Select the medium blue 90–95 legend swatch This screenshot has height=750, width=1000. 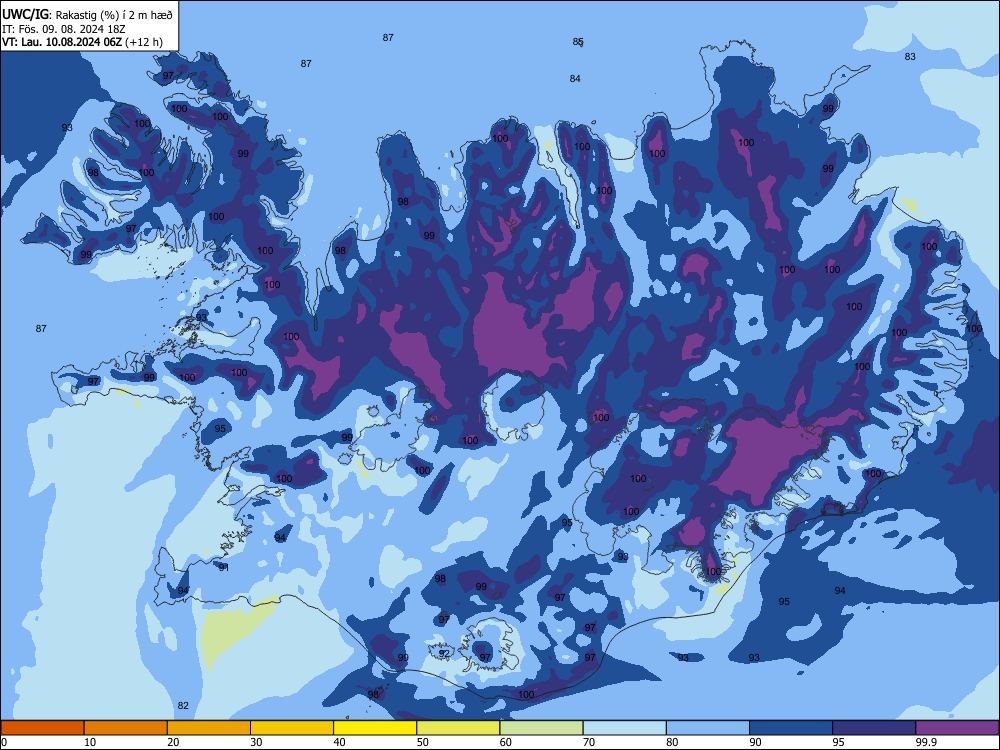pos(791,728)
